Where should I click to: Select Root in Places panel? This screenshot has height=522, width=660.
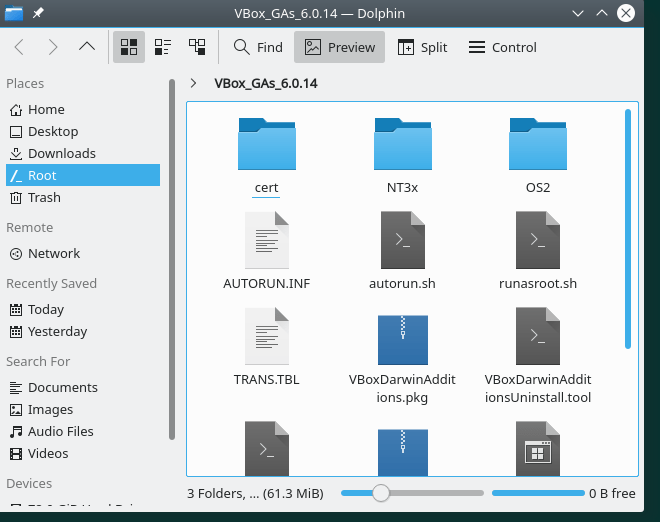click(83, 175)
